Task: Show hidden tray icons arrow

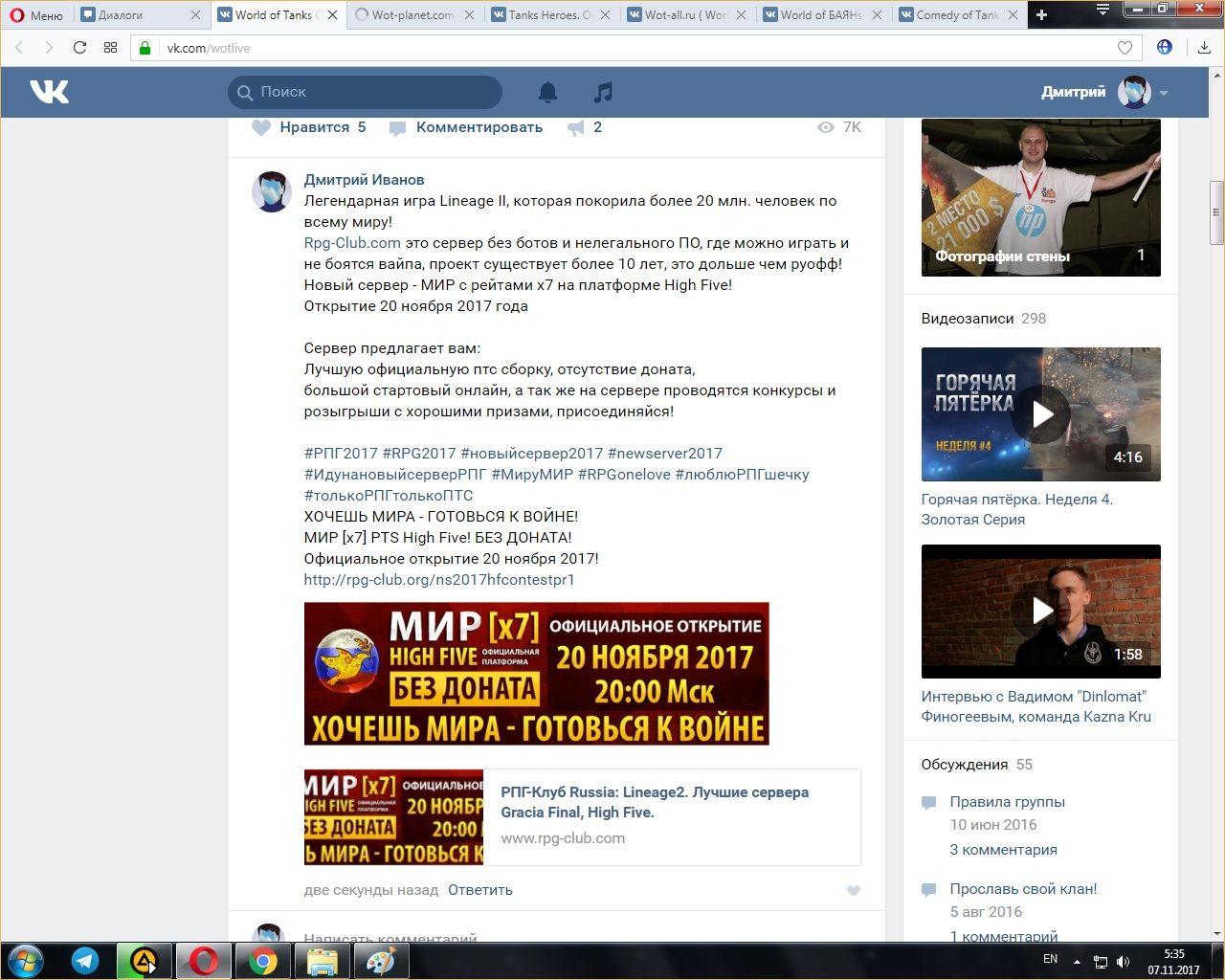Action: point(1078,961)
